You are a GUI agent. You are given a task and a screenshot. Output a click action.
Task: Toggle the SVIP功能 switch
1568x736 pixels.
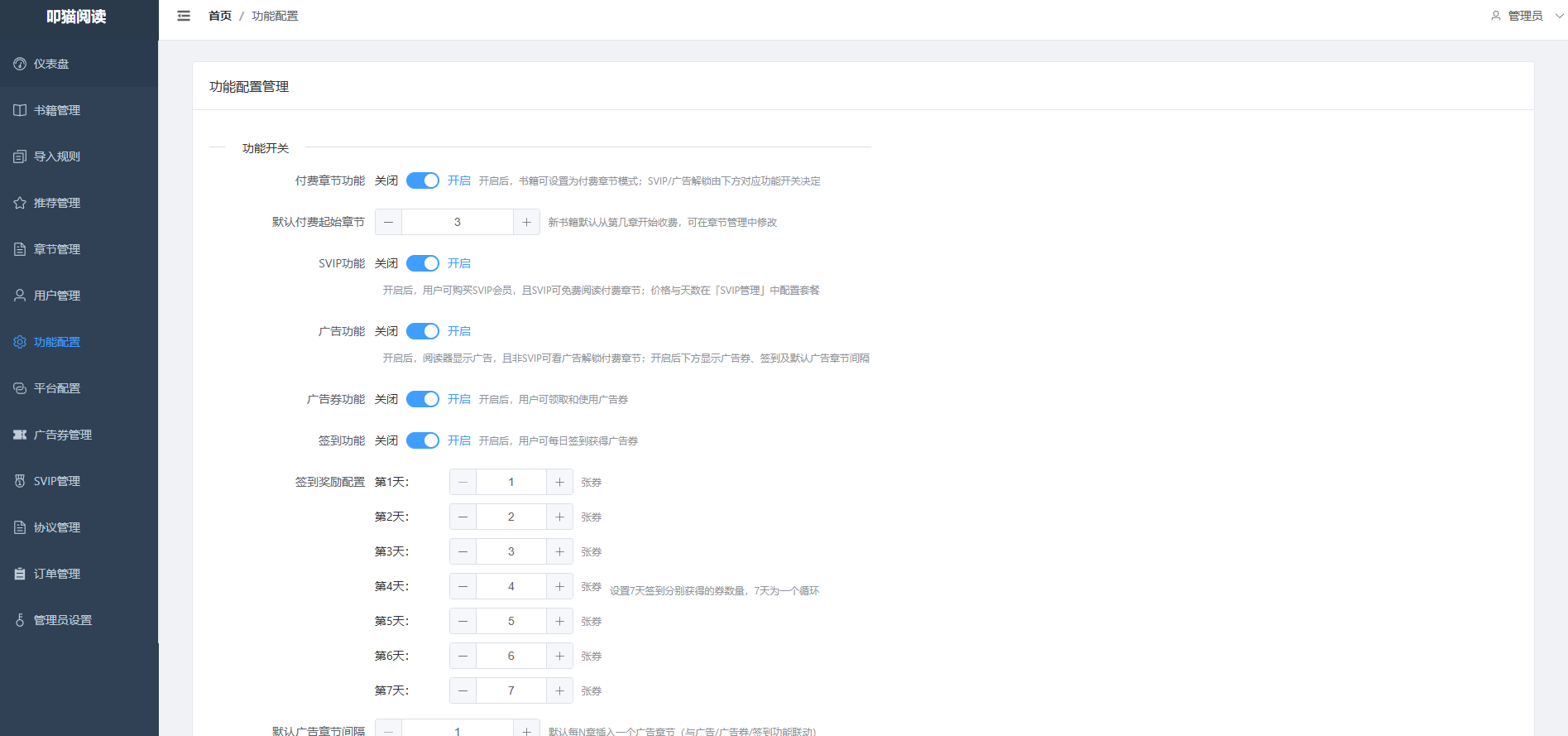click(423, 263)
